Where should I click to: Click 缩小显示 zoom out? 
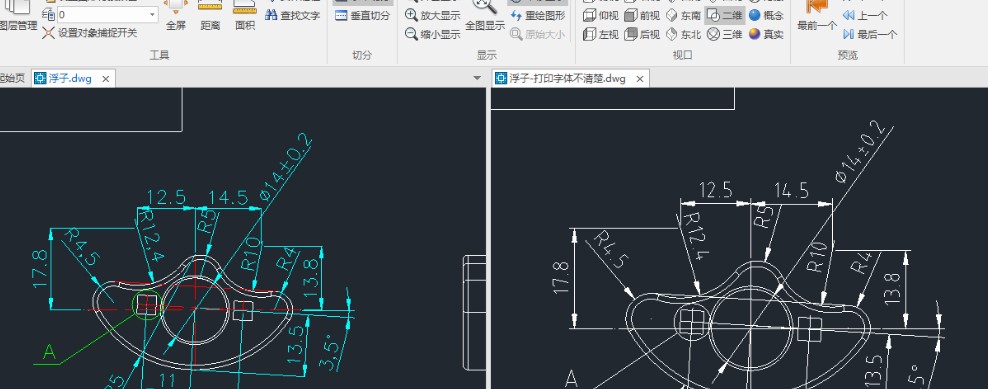pyautogui.click(x=432, y=35)
